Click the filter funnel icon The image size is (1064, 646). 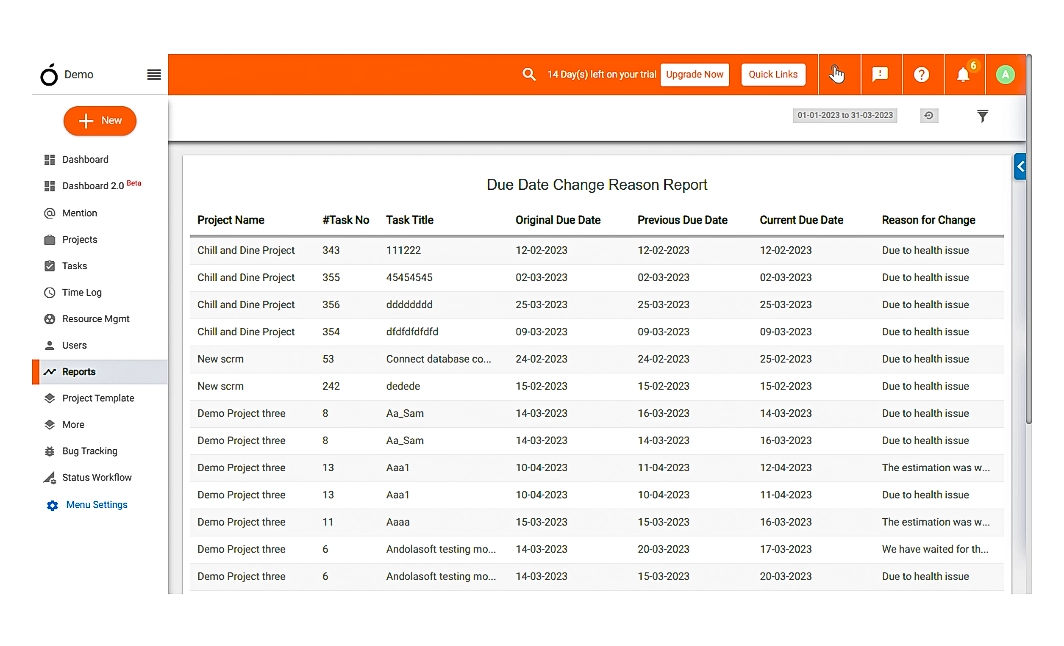pos(982,116)
